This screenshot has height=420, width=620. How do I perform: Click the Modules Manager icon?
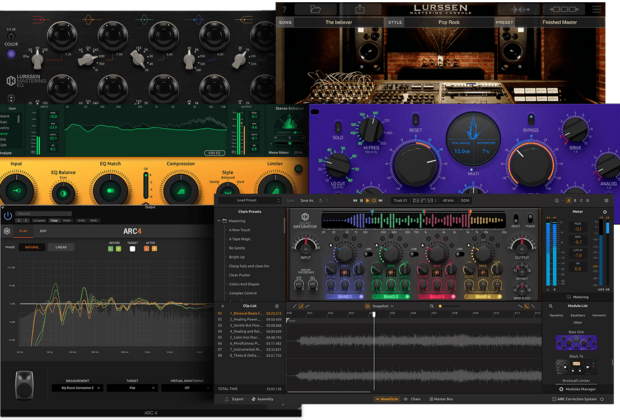click(x=561, y=389)
